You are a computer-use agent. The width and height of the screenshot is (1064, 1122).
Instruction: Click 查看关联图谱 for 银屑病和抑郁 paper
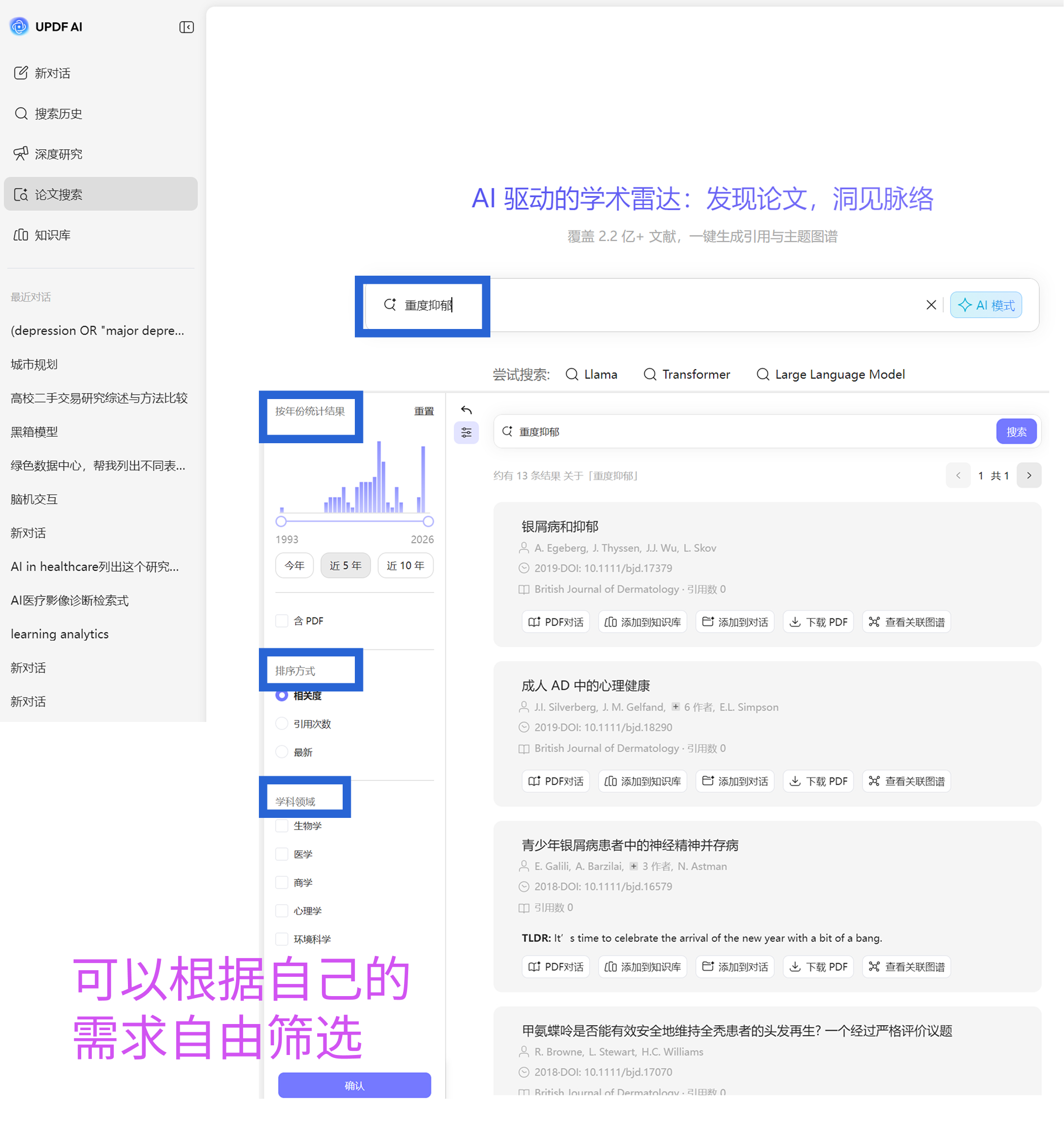pos(906,622)
